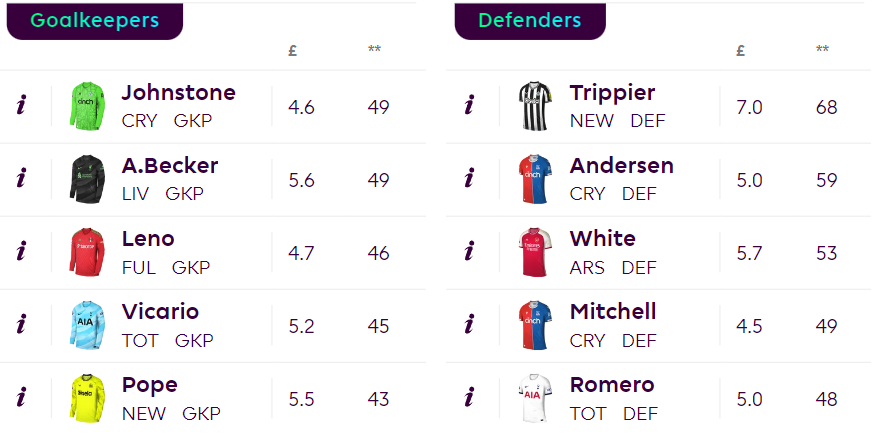Viewport: 876px width, 436px height.
Task: Open info icon for Johnstone
Action: 21,105
